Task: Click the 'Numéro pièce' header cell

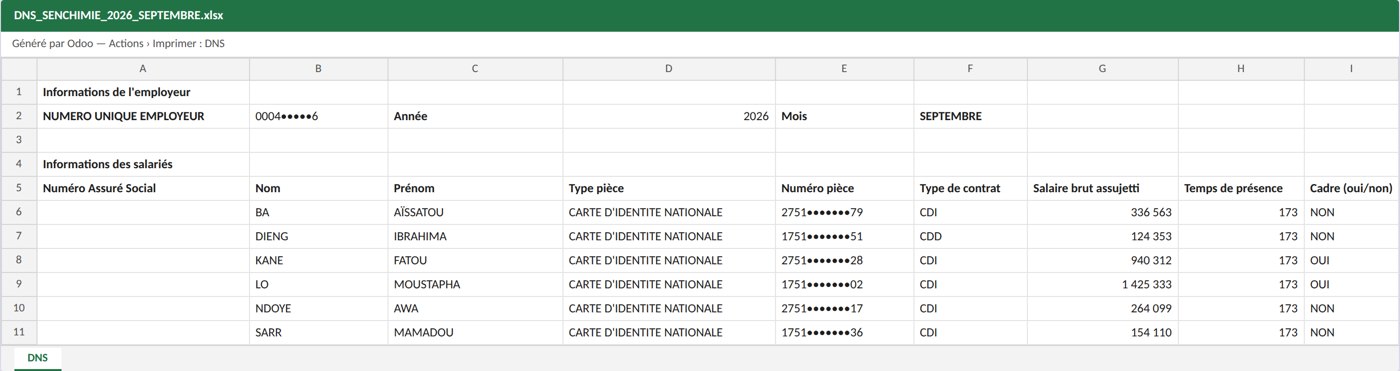Action: pyautogui.click(x=844, y=188)
